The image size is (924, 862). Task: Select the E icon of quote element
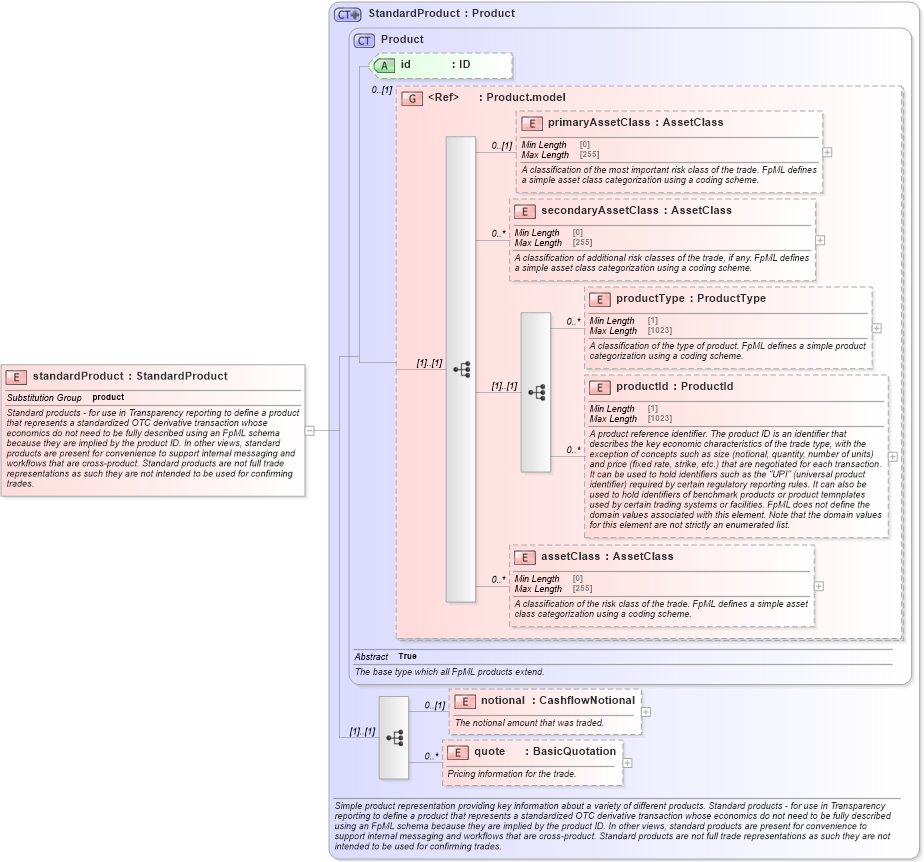point(457,751)
